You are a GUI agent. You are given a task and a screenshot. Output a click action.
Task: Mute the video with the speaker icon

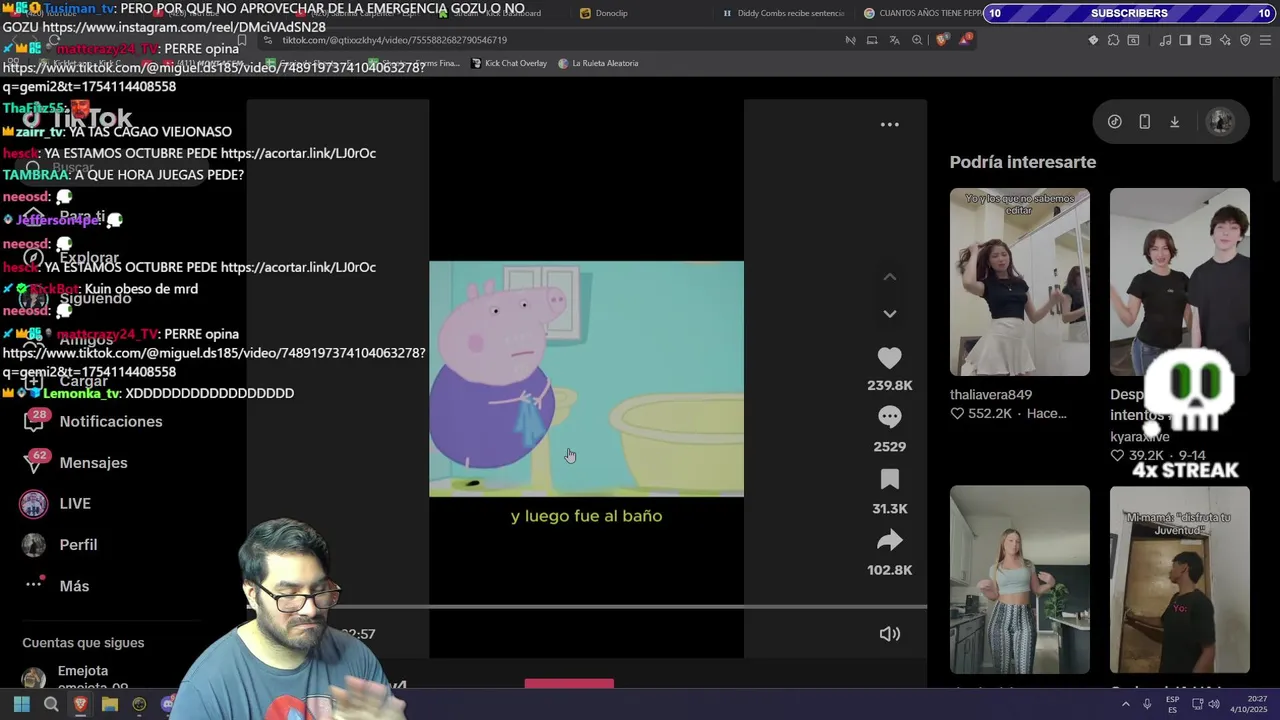[889, 634]
